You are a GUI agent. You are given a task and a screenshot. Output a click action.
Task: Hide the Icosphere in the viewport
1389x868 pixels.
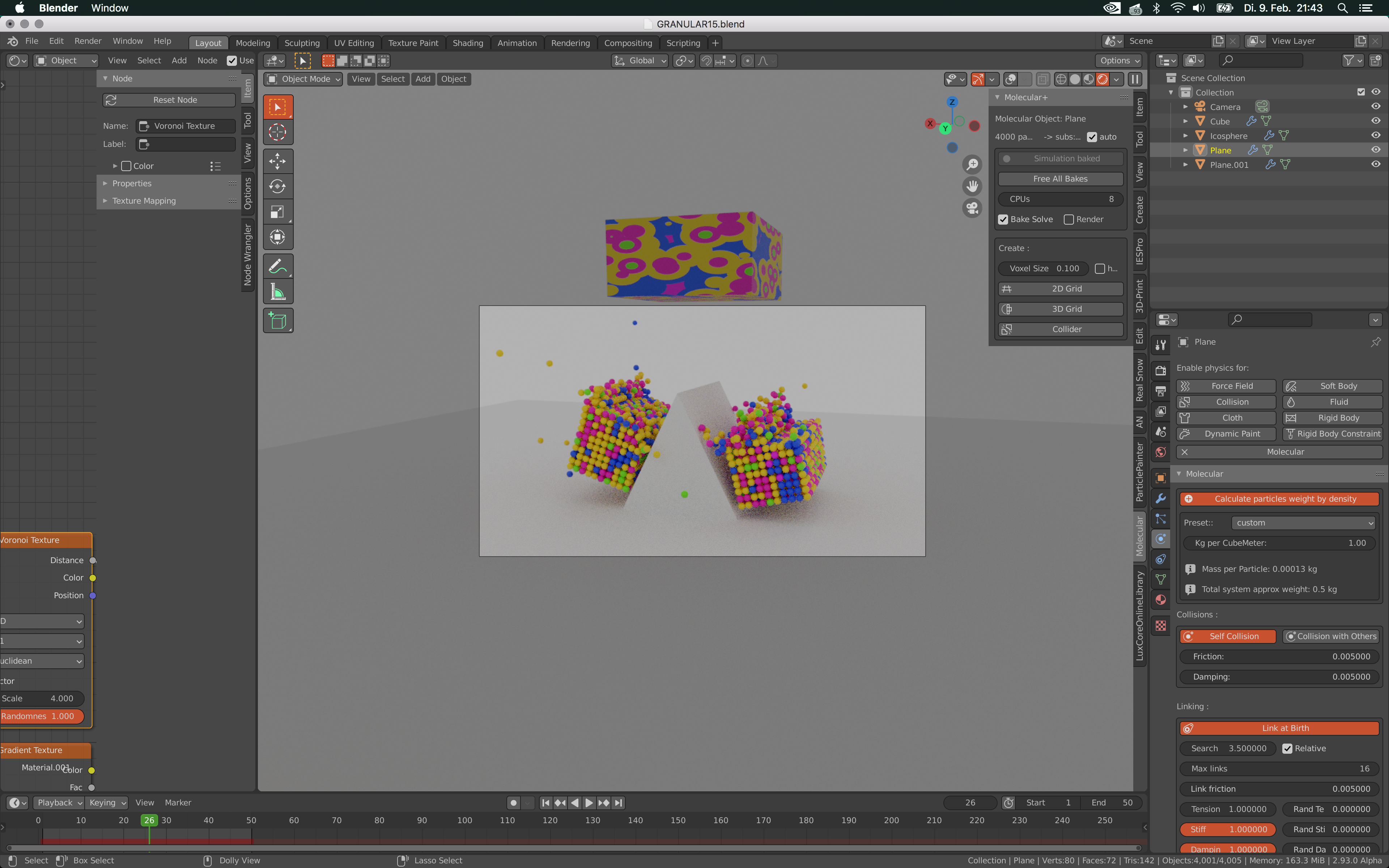(1376, 136)
